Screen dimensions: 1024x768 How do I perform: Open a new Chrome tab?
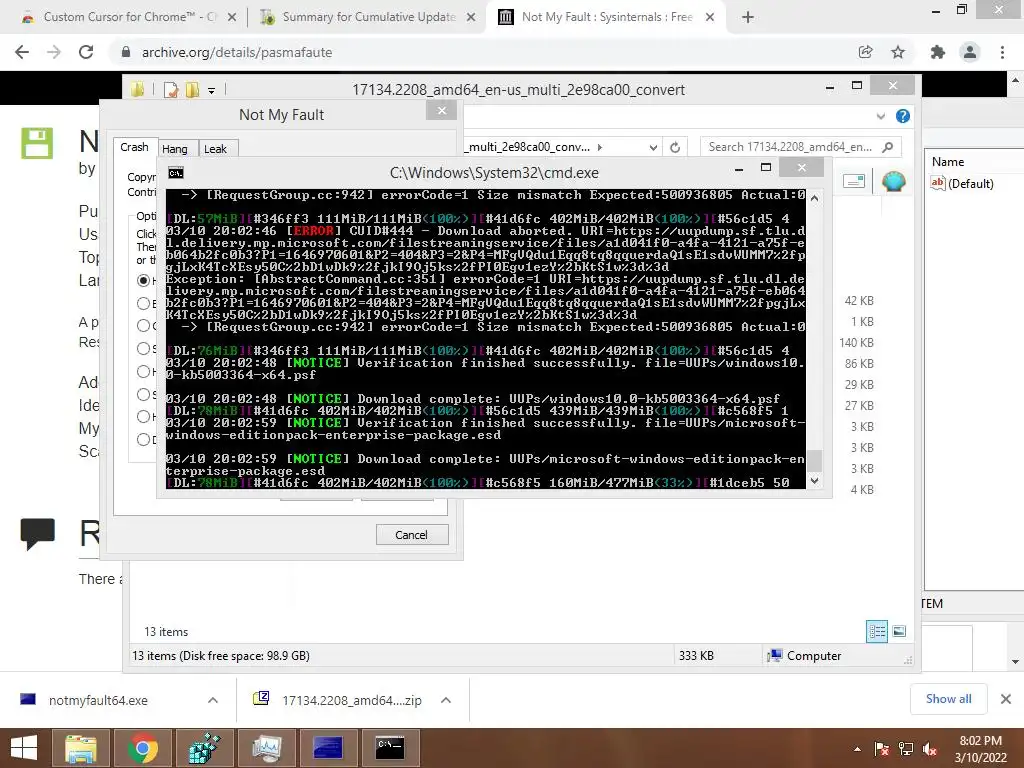(x=748, y=18)
